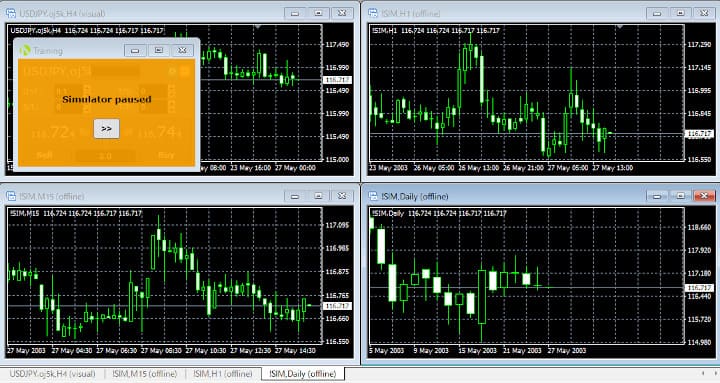Click 117.290 on H1 chart price axis
This screenshot has width=720, height=383.
point(699,45)
